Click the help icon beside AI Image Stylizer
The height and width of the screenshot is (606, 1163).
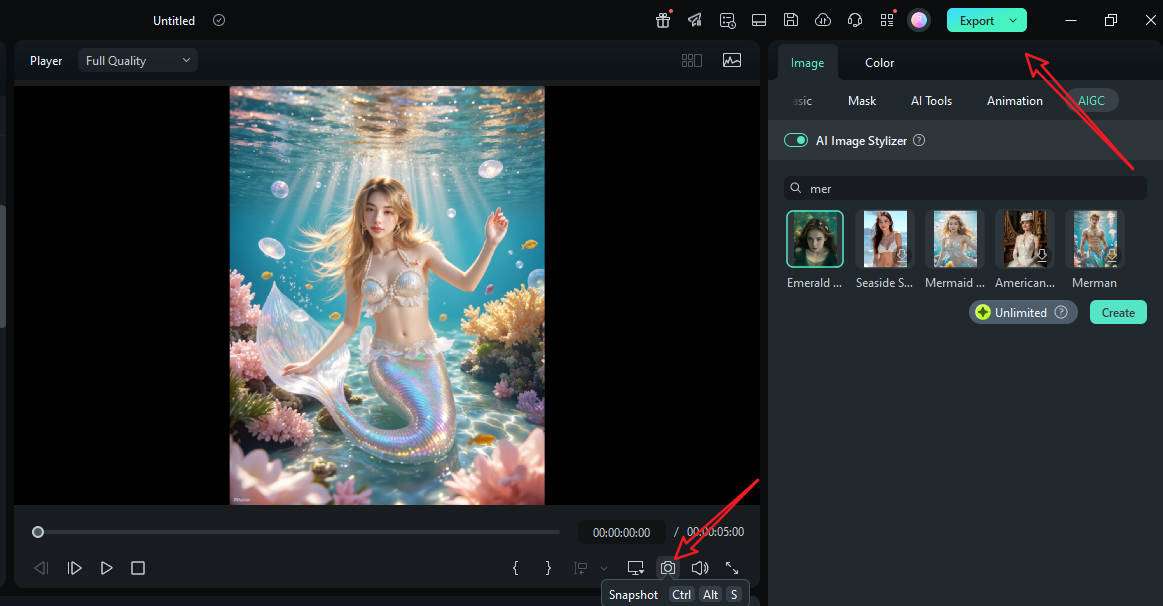pos(919,140)
